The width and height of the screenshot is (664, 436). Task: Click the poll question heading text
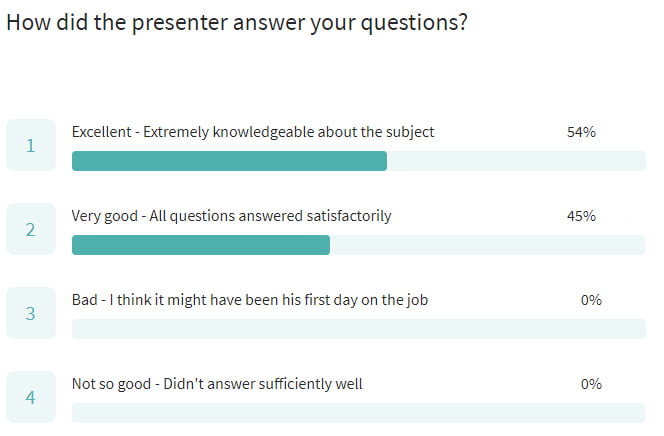[x=237, y=22]
